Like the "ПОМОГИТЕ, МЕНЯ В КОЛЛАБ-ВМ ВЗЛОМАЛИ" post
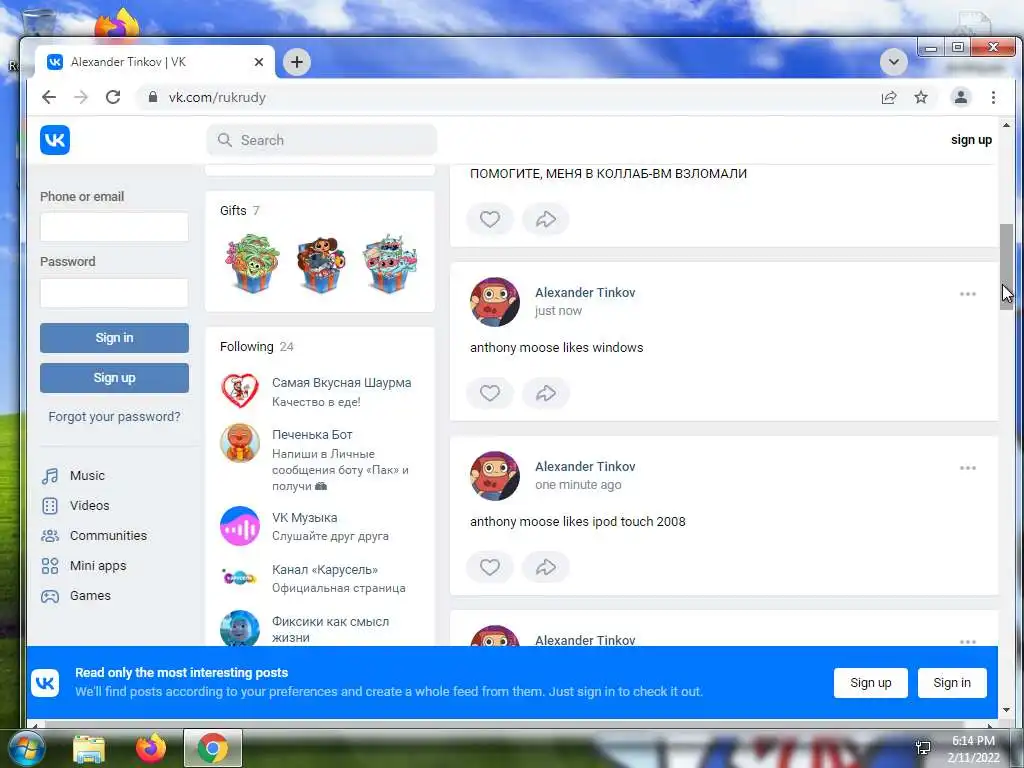Screen dimensions: 1024x768 point(490,219)
